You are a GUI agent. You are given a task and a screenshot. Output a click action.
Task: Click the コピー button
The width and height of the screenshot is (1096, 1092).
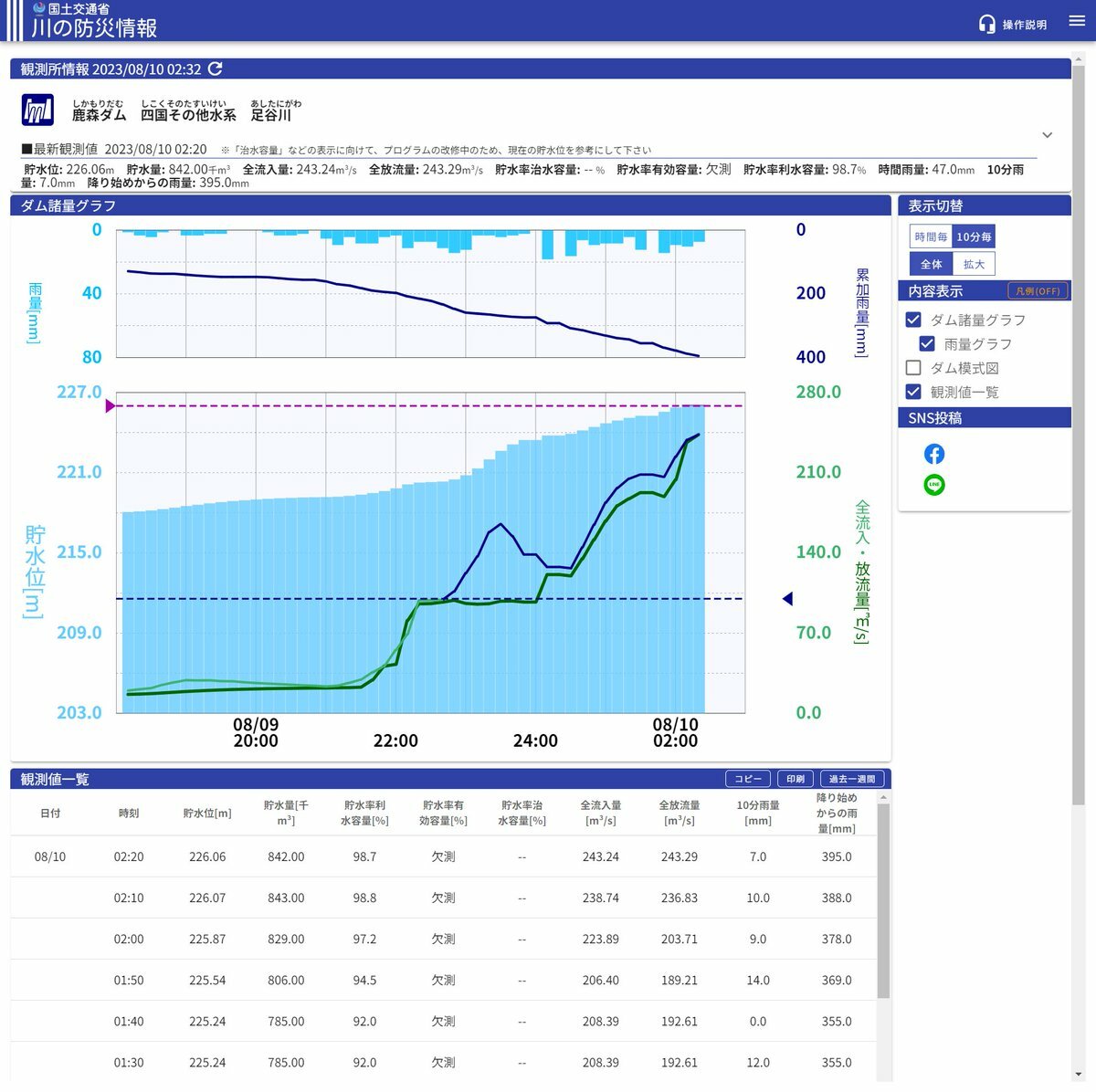coord(748,779)
